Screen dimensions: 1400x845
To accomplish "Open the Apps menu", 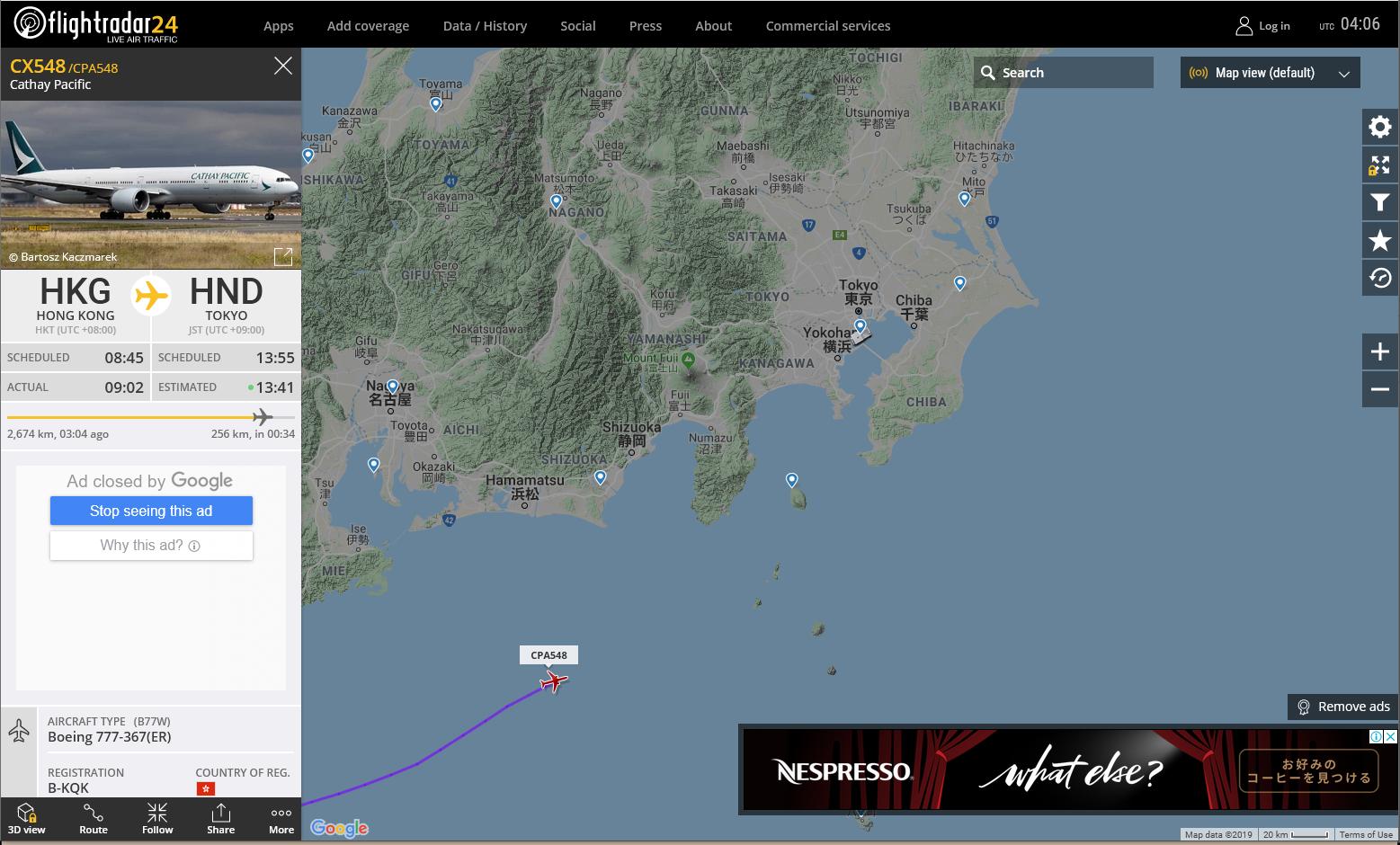I will [279, 26].
